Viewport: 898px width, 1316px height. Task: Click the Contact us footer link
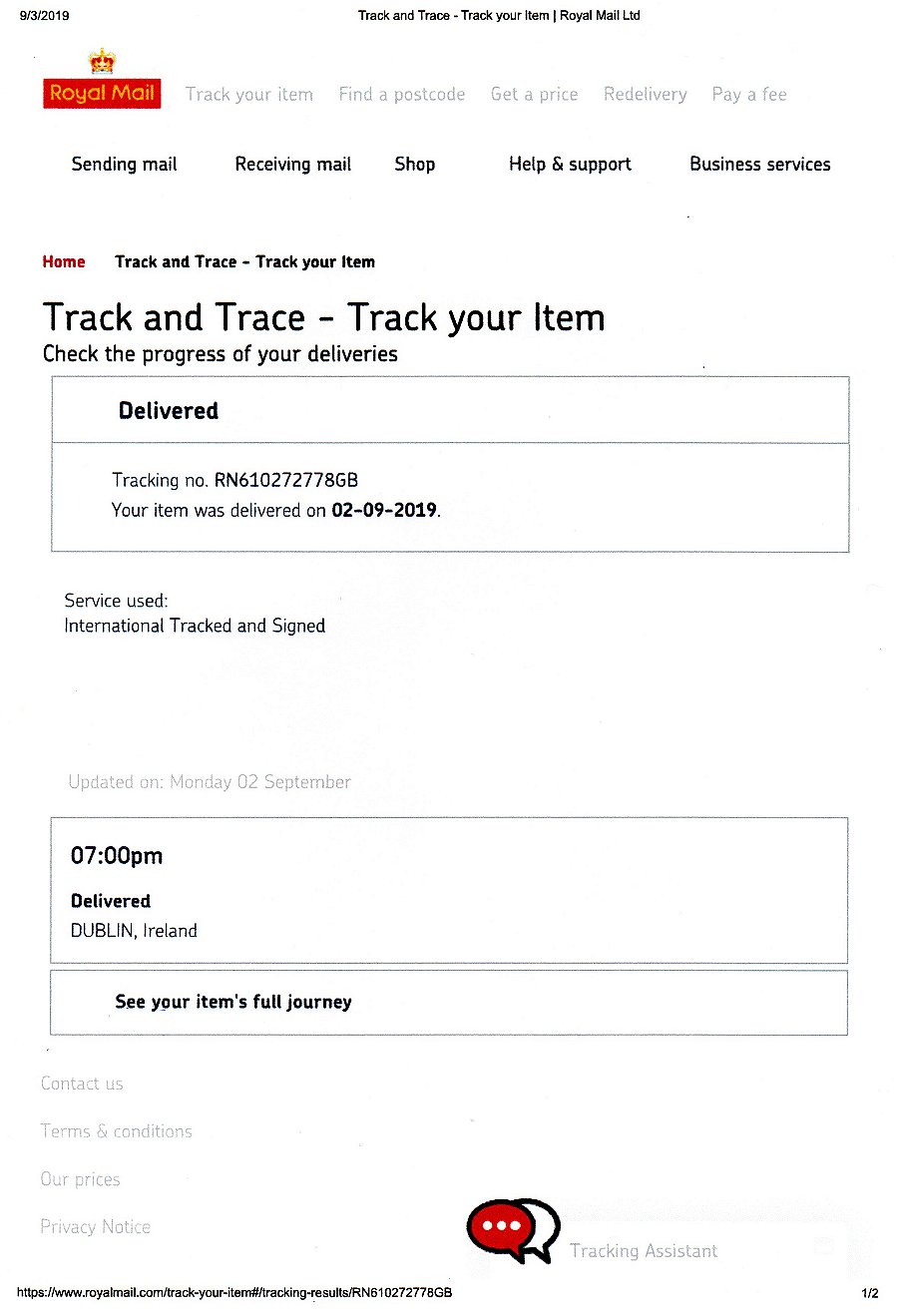click(x=82, y=1084)
